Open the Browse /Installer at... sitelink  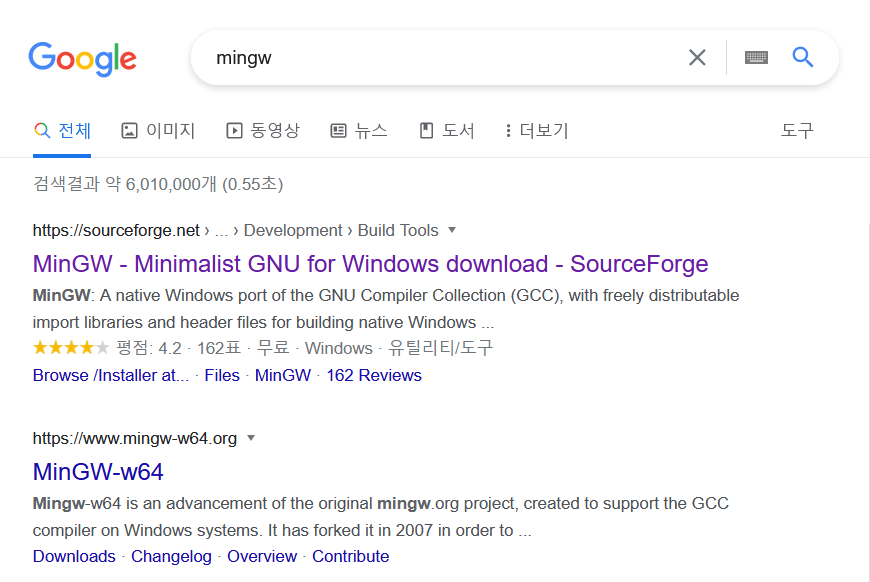pos(111,376)
